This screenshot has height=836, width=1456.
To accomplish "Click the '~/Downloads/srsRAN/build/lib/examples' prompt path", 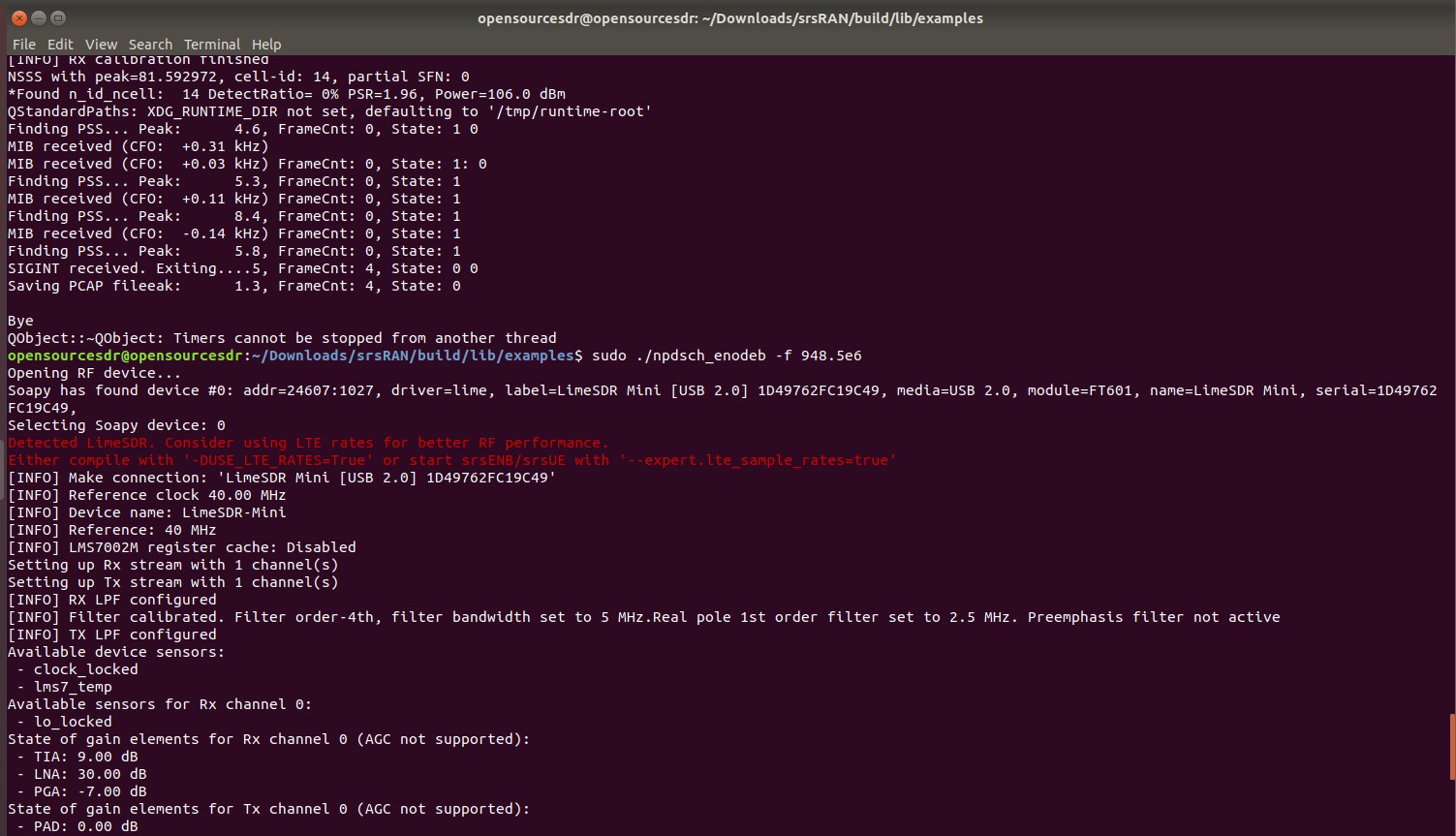I will (413, 356).
